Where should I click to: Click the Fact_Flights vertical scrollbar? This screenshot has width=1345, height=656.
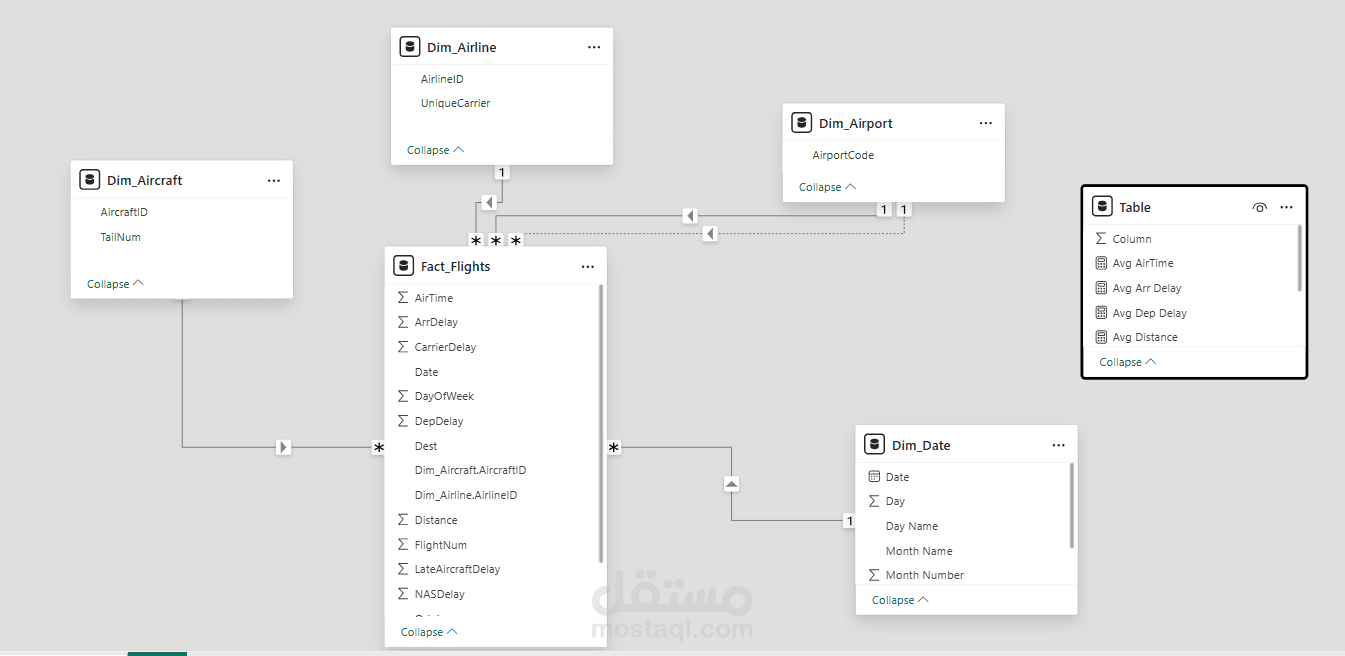tap(601, 420)
